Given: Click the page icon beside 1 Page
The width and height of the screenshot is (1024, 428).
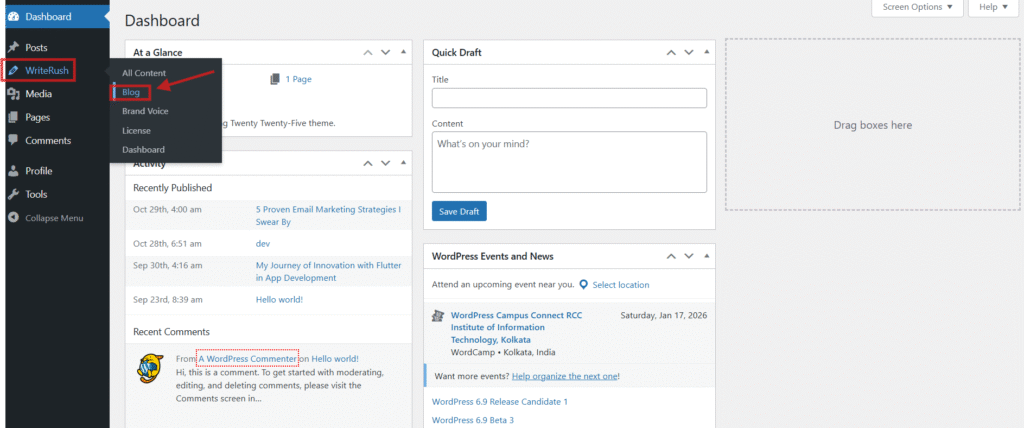Looking at the screenshot, I should [275, 79].
